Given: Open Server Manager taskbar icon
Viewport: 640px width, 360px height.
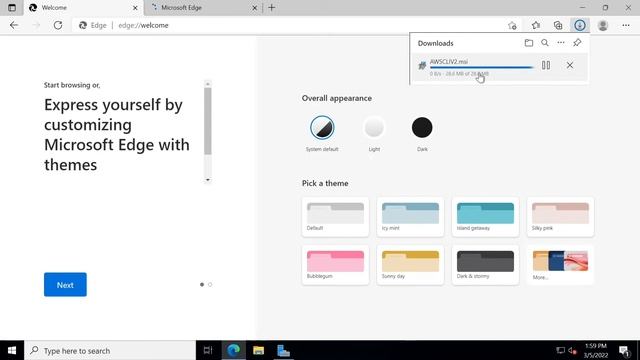Looking at the screenshot, I should tap(283, 350).
